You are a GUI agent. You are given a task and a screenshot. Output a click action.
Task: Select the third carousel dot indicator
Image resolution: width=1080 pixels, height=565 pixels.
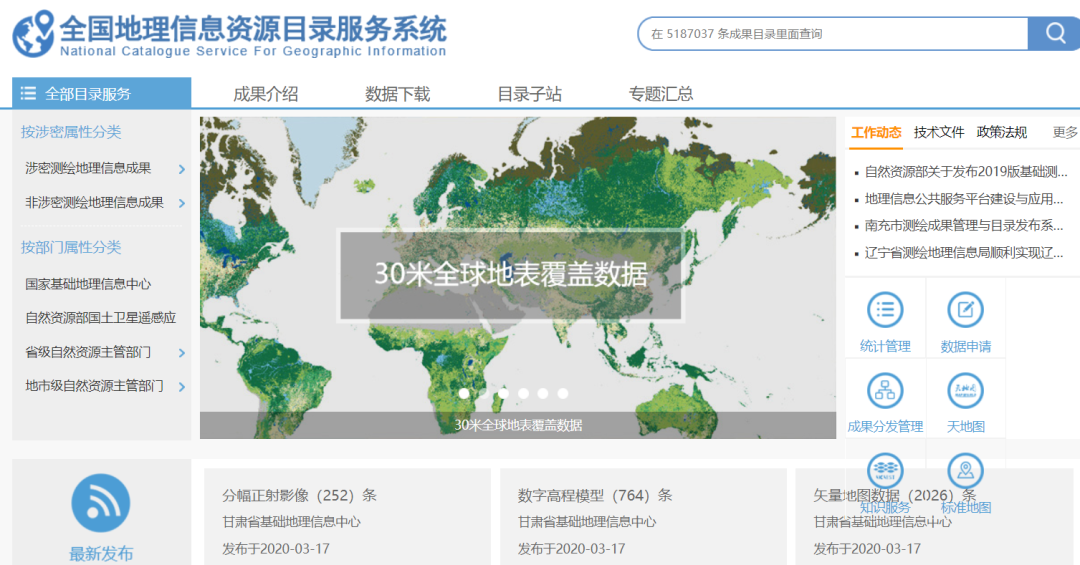pyautogui.click(x=503, y=393)
